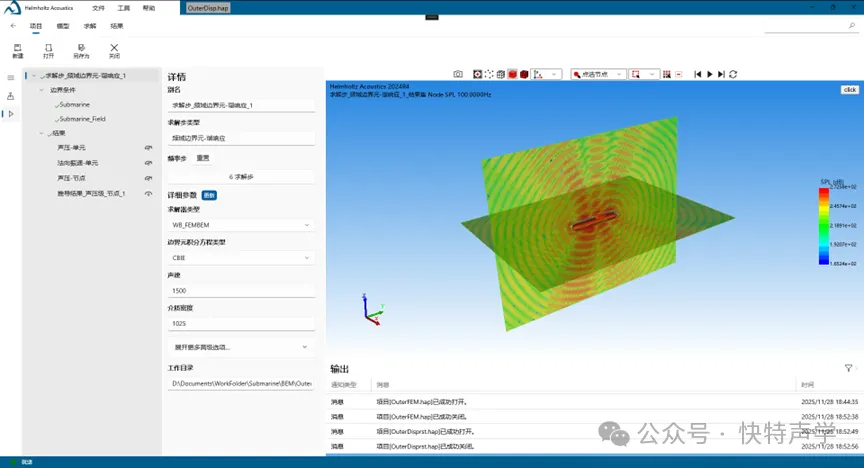Click the 声速 input field with 1500

click(x=240, y=290)
